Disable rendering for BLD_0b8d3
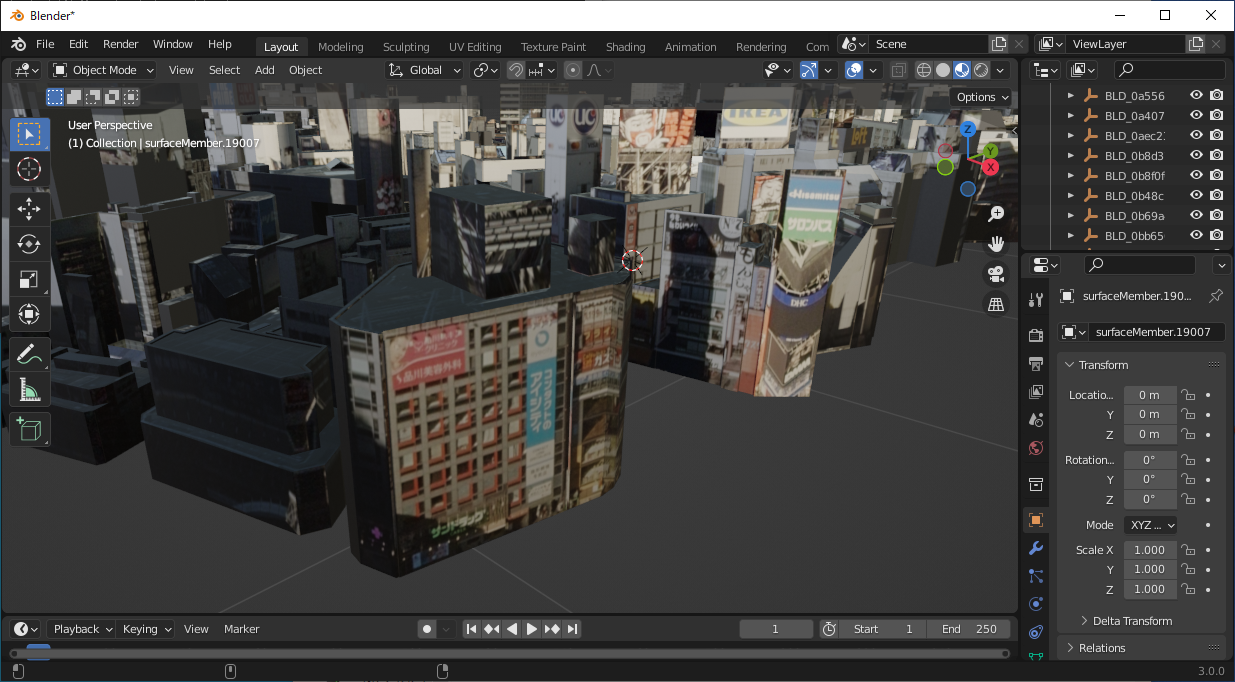Screen dimensions: 1235x682 click(x=1216, y=155)
